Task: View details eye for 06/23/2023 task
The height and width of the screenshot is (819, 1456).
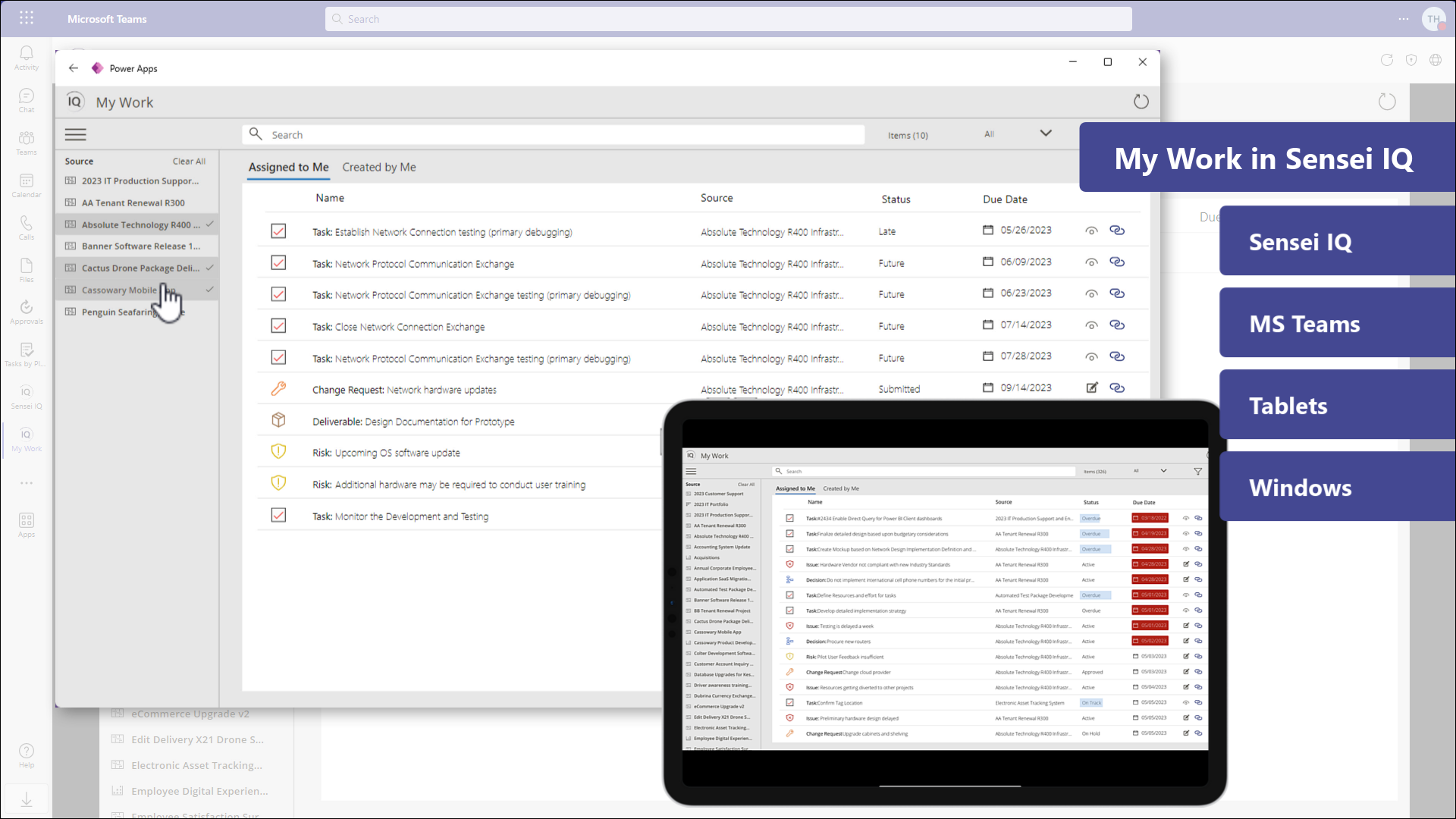Action: [1091, 294]
